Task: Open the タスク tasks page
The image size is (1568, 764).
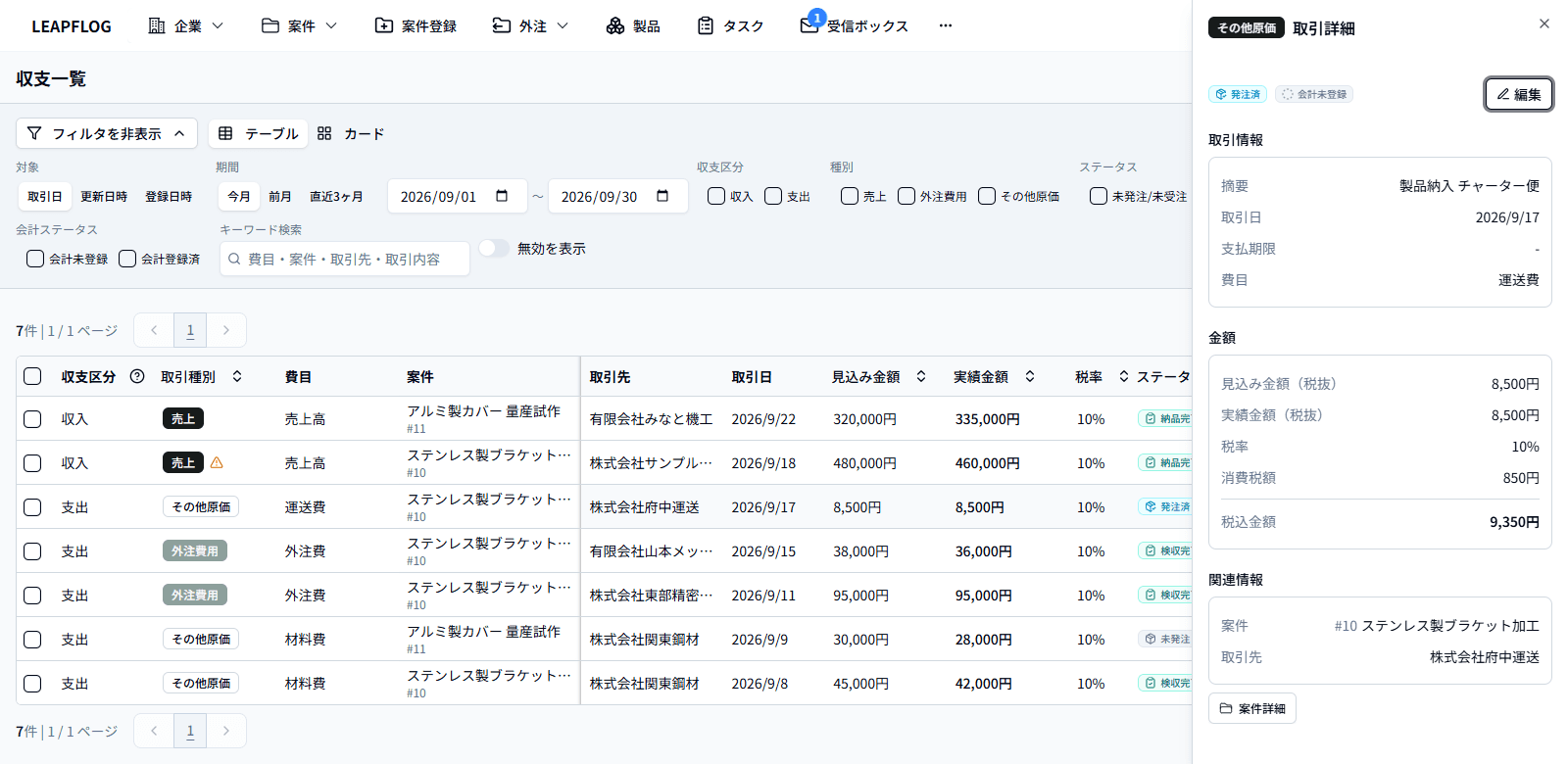Action: point(730,25)
